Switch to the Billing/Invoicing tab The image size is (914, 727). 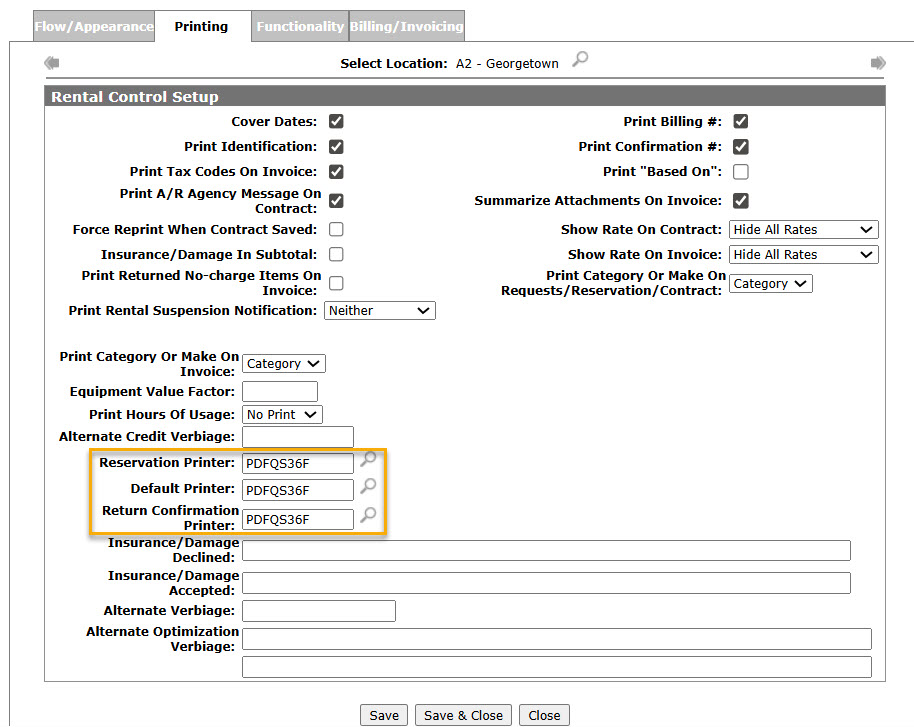(406, 27)
